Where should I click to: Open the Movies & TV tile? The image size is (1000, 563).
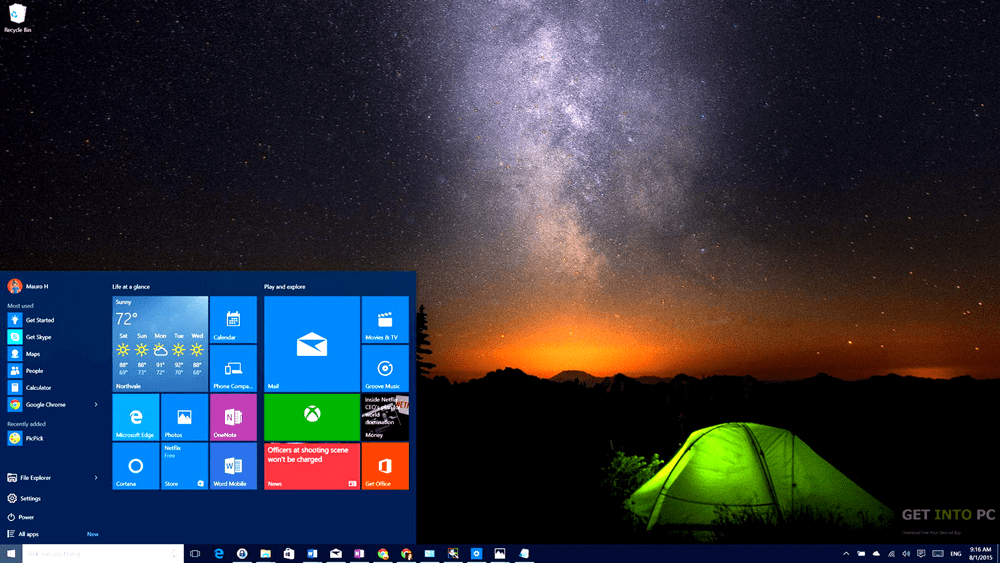point(385,319)
